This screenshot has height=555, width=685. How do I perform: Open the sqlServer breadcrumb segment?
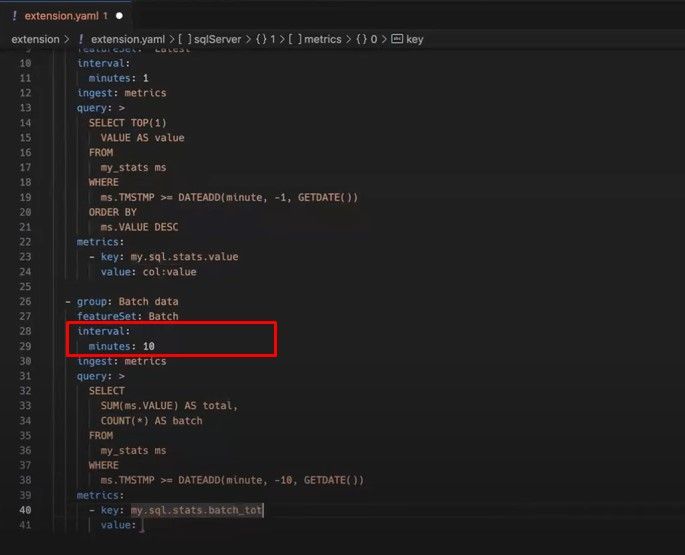click(218, 39)
